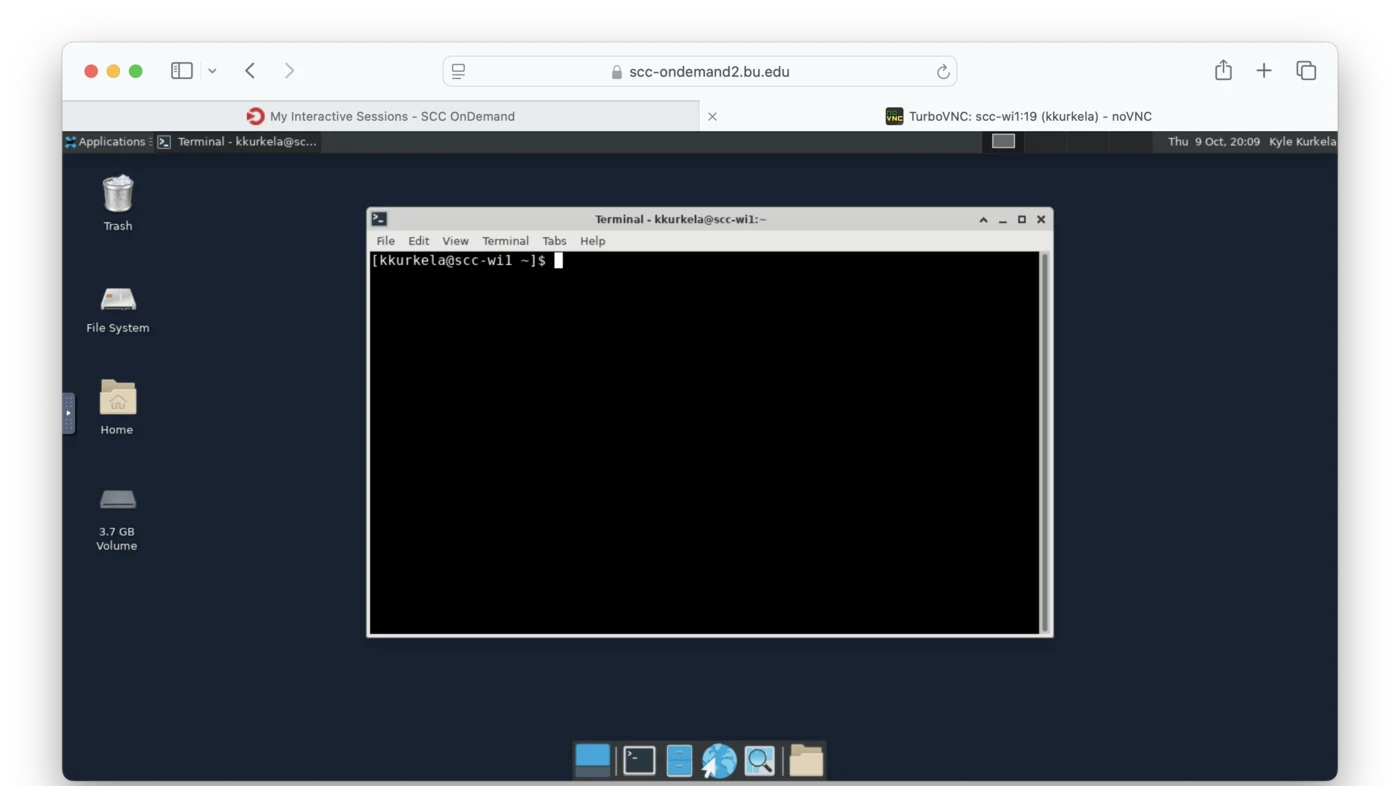1400x786 pixels.
Task: Launch Web Browser globe icon in dock
Action: point(719,761)
